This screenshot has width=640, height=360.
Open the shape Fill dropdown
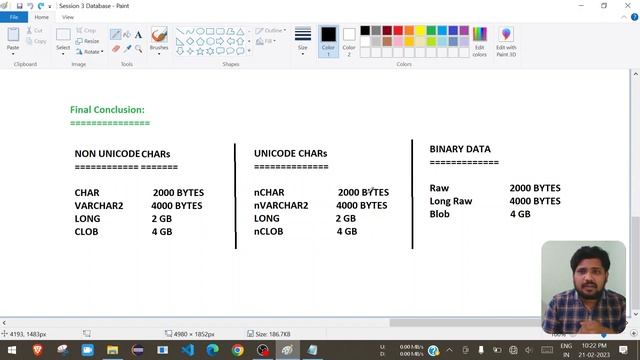point(266,41)
